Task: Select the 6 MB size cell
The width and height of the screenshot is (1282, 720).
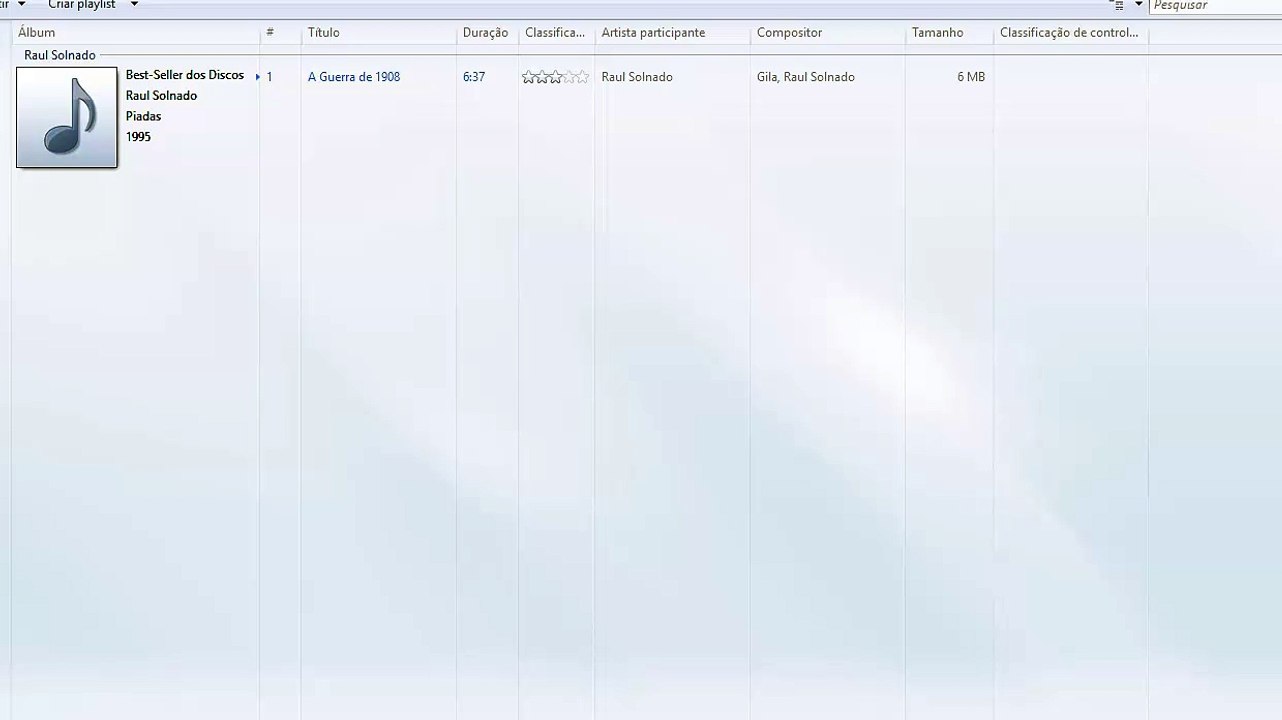Action: point(971,77)
